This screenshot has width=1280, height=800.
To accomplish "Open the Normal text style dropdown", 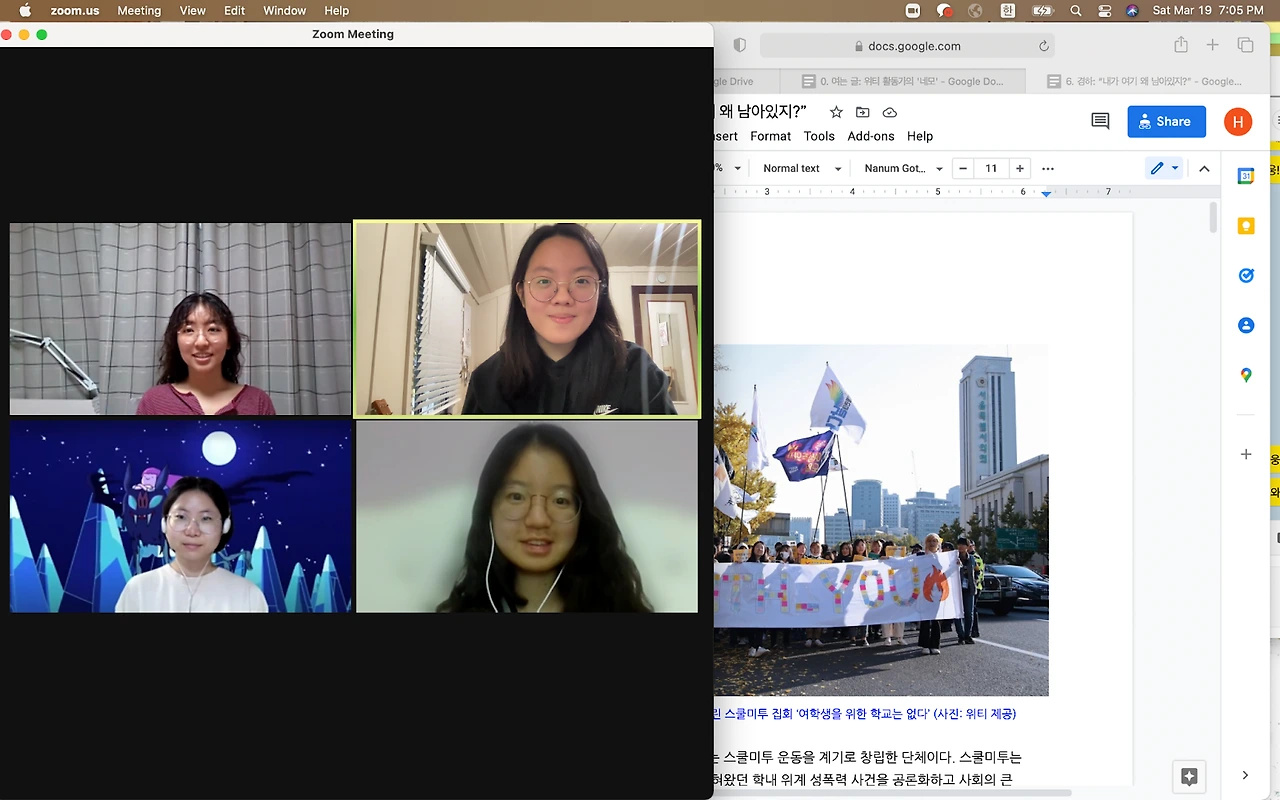I will point(802,168).
